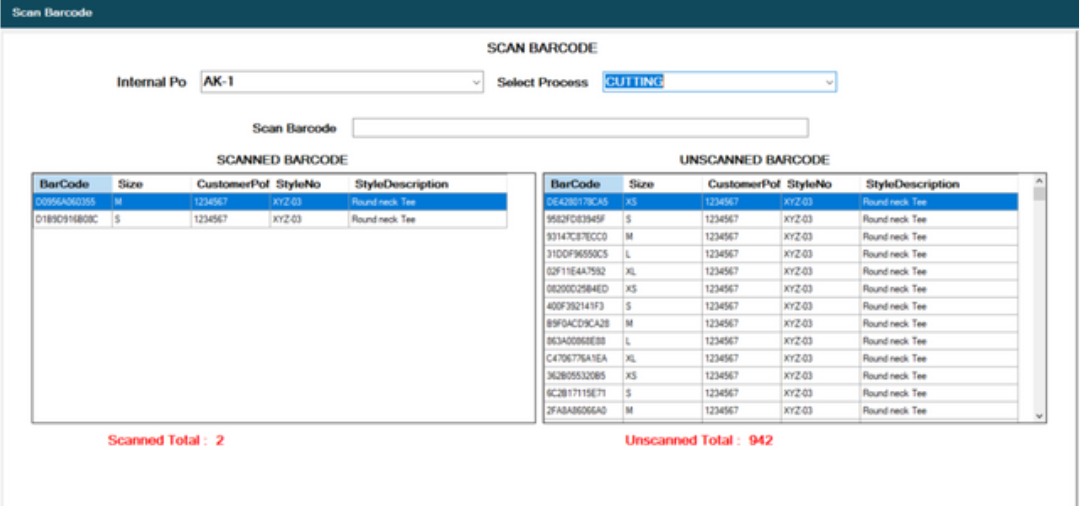This screenshot has width=1080, height=506.
Task: Click XYZ-03 in unscanned row 6C2B17115E71
Action: tap(820, 393)
